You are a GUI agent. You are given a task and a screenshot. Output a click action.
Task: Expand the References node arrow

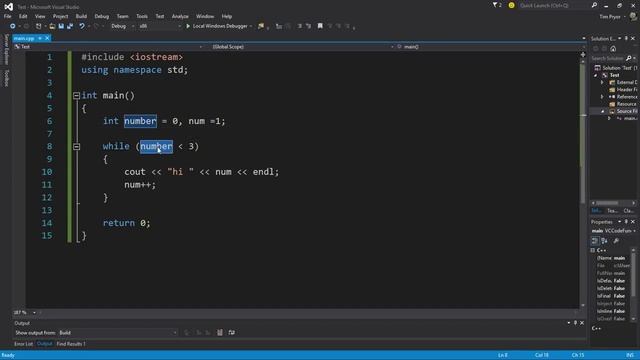602,97
